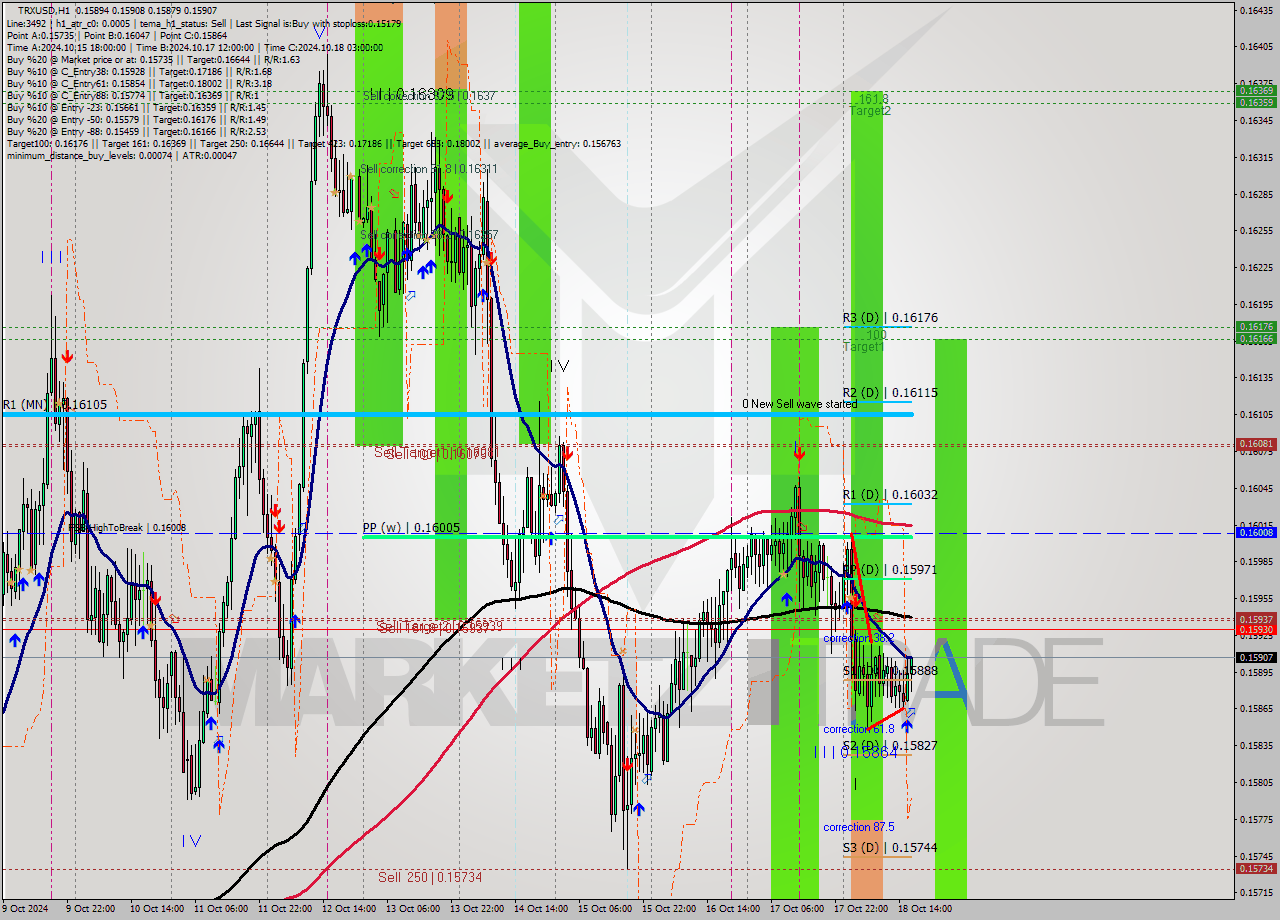Click the 0.16008 price tag on axis
This screenshot has height=920, width=1280.
(1256, 533)
